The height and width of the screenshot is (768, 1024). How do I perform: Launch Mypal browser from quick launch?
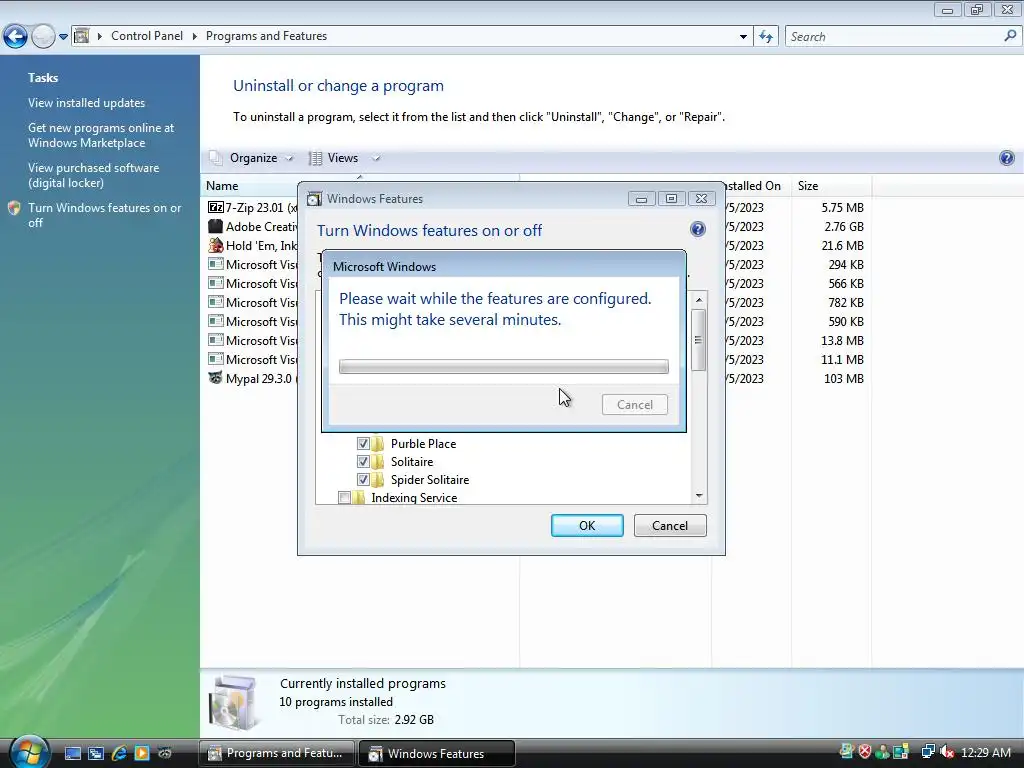tap(165, 753)
